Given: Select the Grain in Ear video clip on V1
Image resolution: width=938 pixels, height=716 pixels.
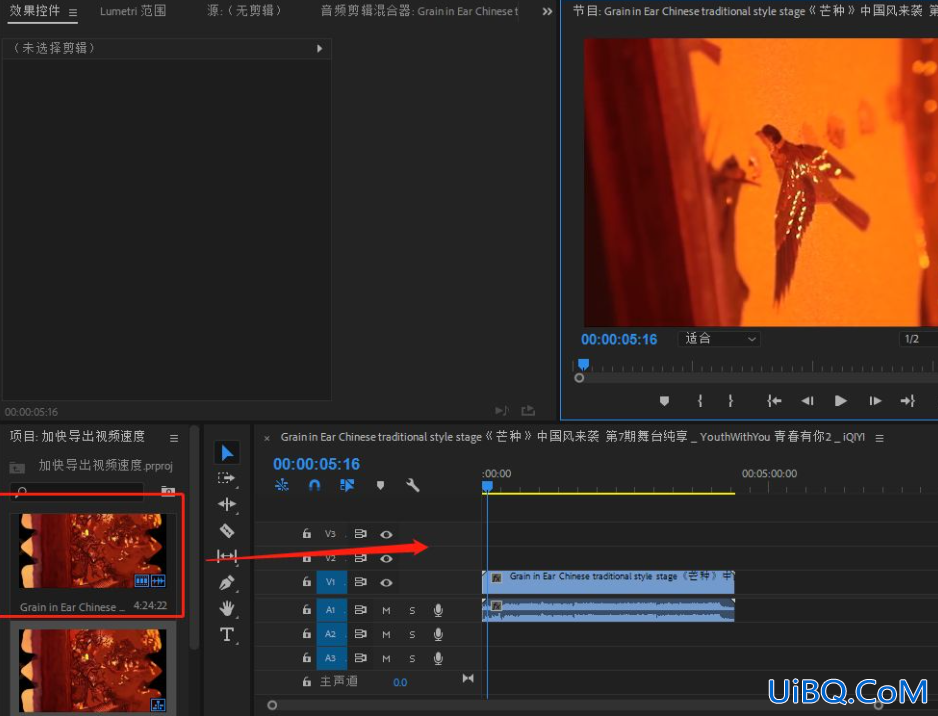Looking at the screenshot, I should (608, 582).
